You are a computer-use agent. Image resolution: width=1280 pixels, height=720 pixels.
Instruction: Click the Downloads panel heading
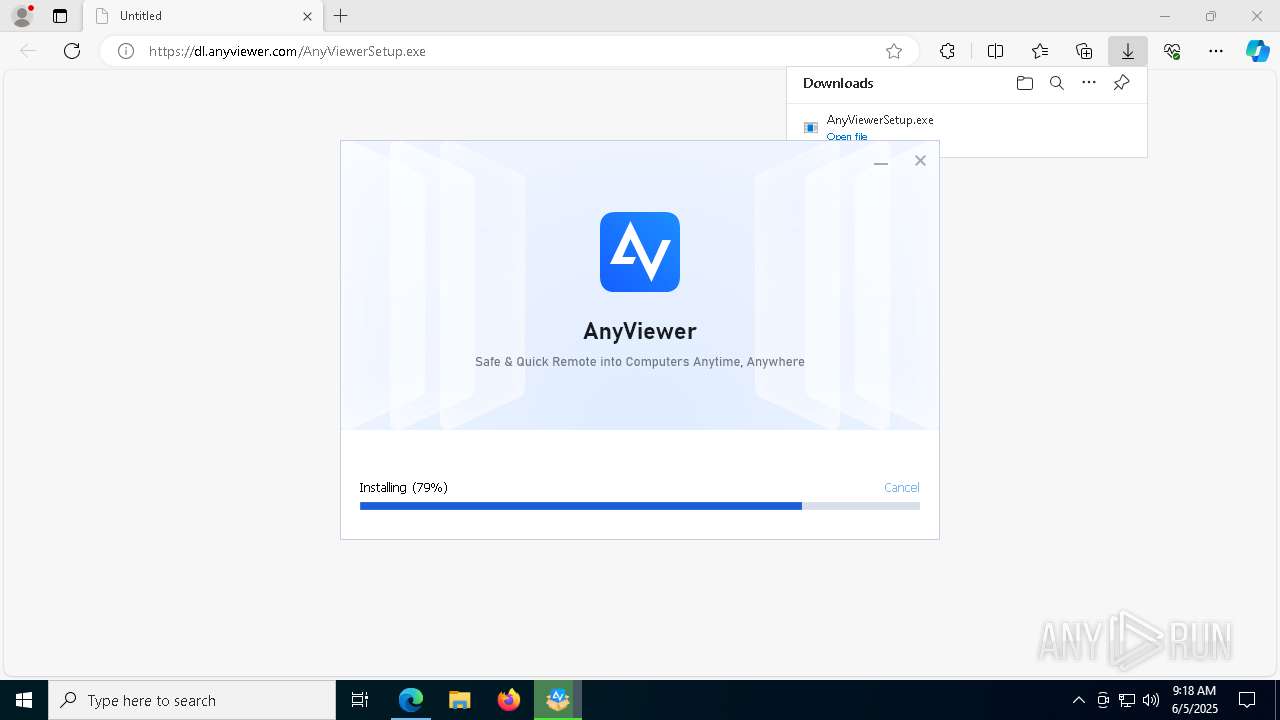coord(838,83)
